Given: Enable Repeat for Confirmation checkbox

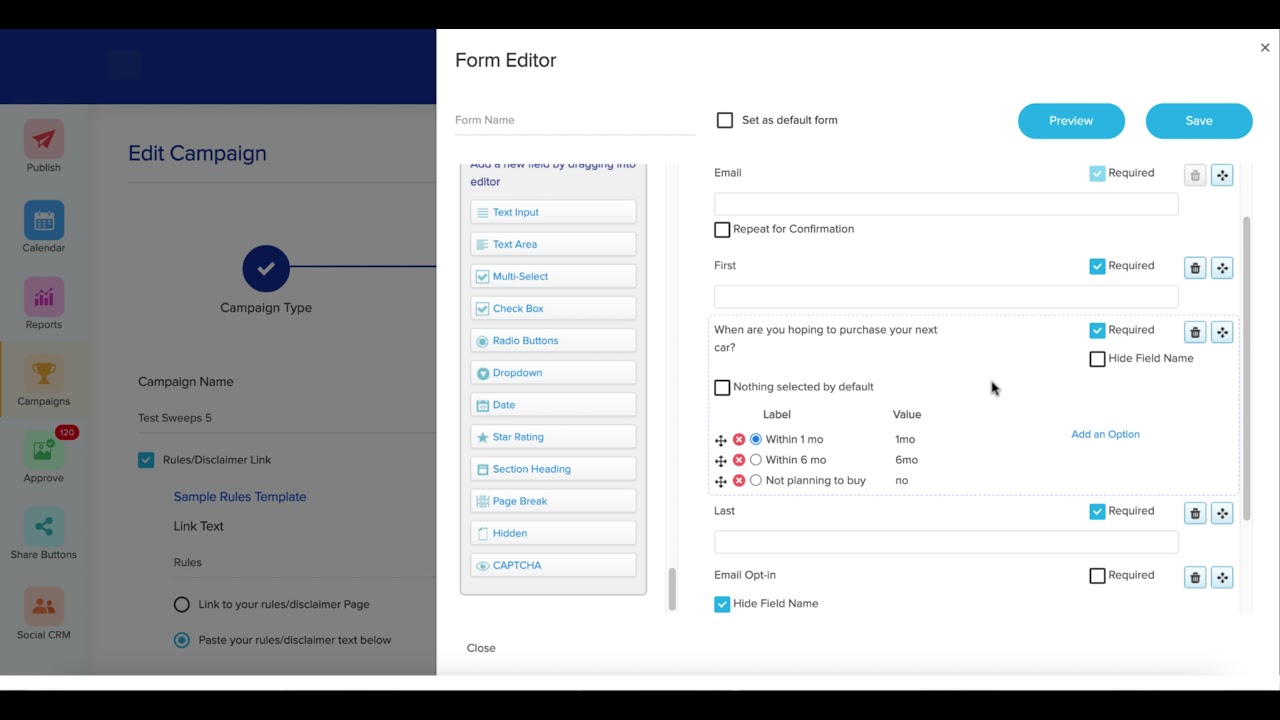Looking at the screenshot, I should tap(722, 229).
